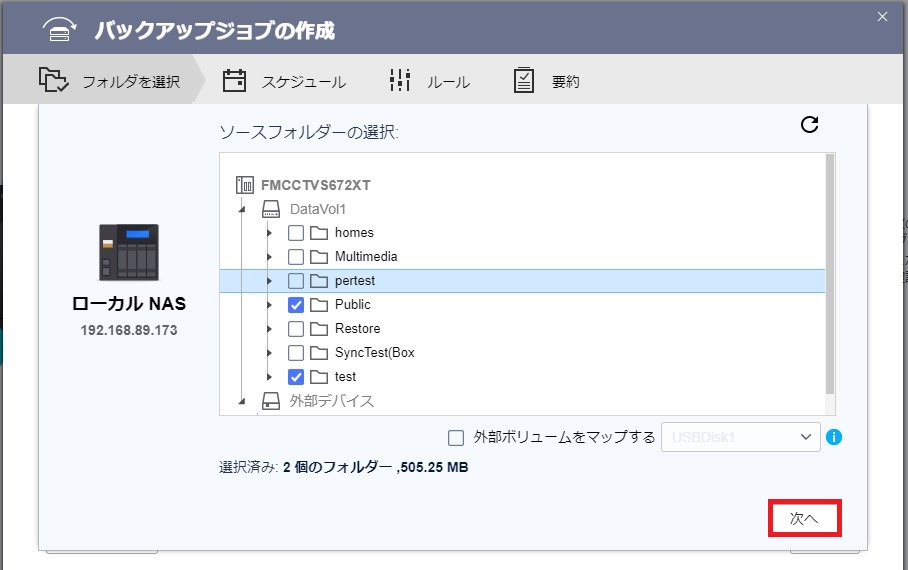Click the 次へ button
The height and width of the screenshot is (570, 908).
[x=804, y=518]
